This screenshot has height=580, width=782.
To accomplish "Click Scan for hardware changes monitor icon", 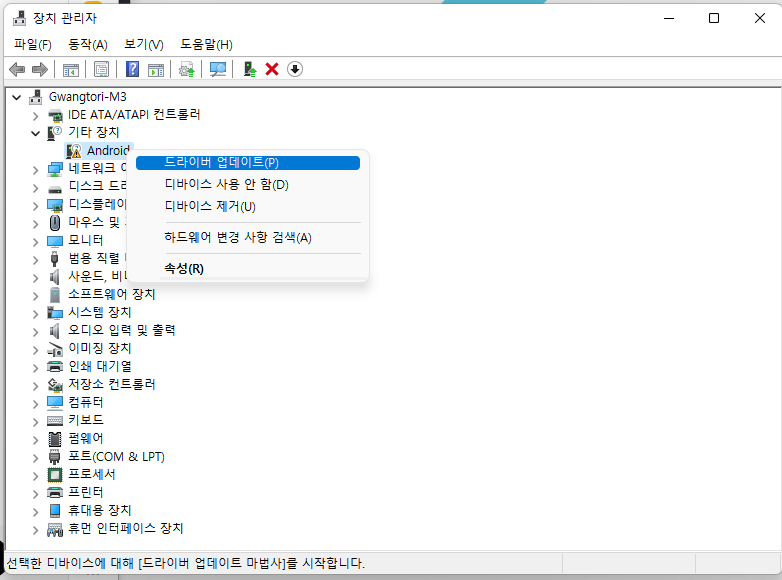I will coord(218,69).
